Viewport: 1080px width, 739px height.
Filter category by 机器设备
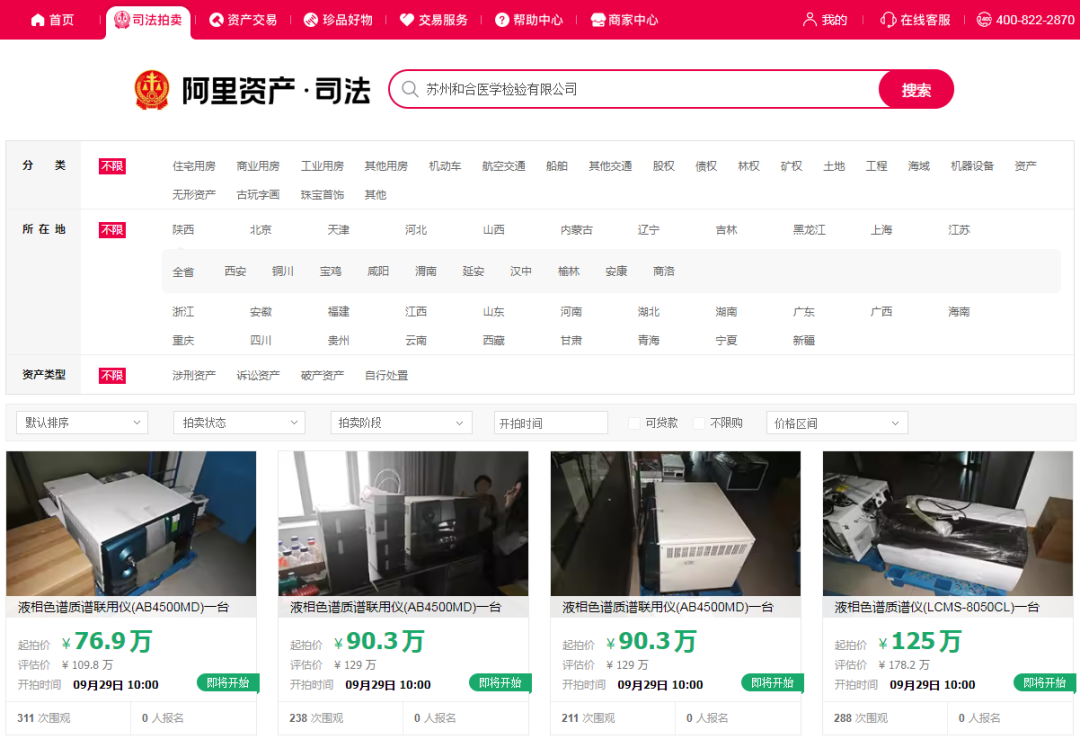pos(972,166)
